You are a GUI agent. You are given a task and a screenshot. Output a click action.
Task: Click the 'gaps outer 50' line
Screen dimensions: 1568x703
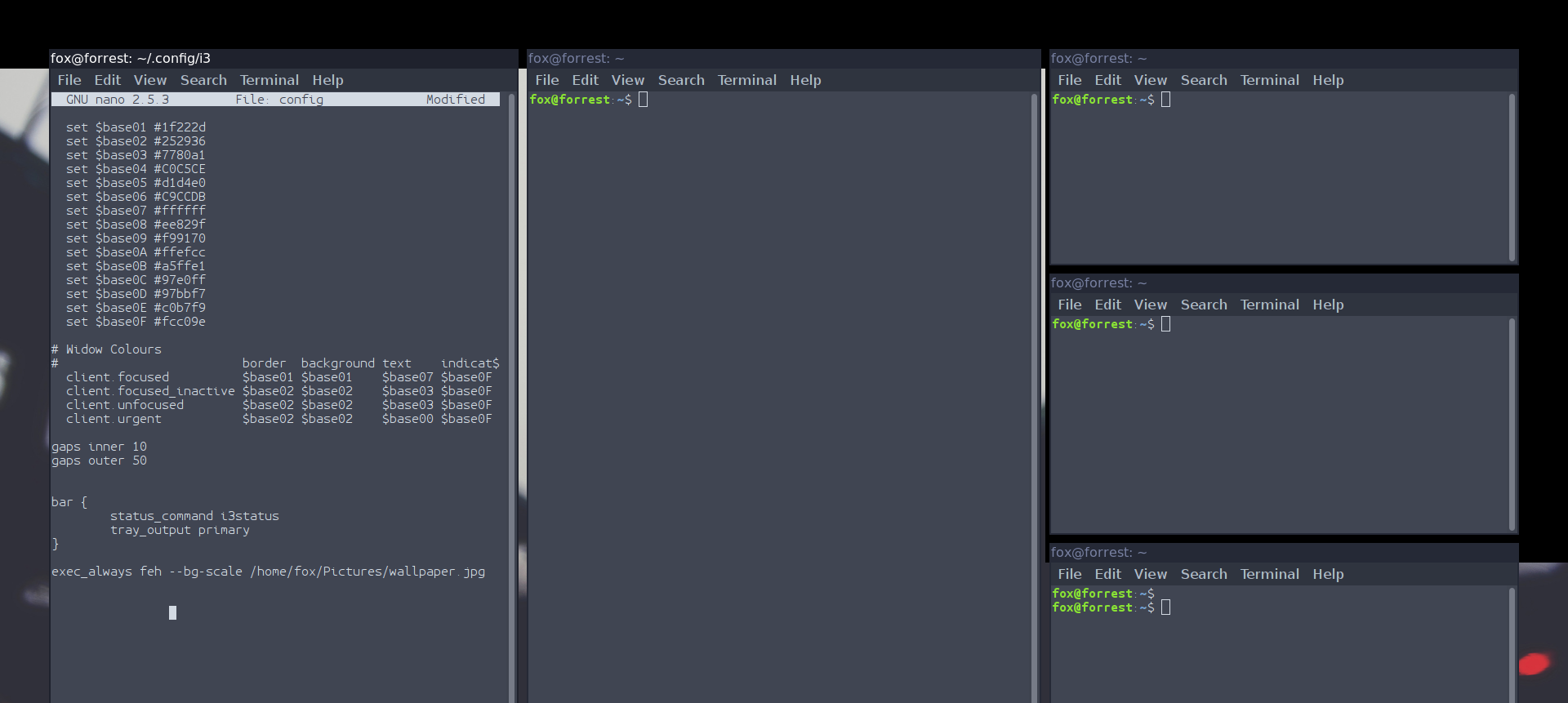coord(99,461)
